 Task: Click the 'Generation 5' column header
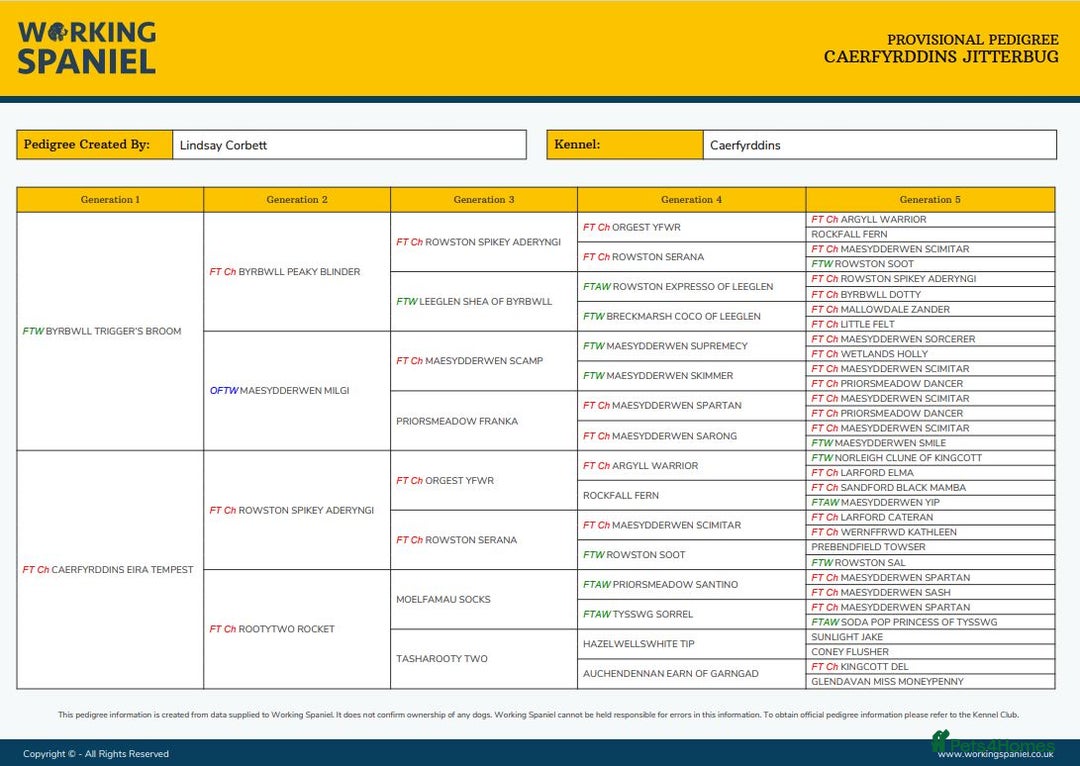[930, 200]
